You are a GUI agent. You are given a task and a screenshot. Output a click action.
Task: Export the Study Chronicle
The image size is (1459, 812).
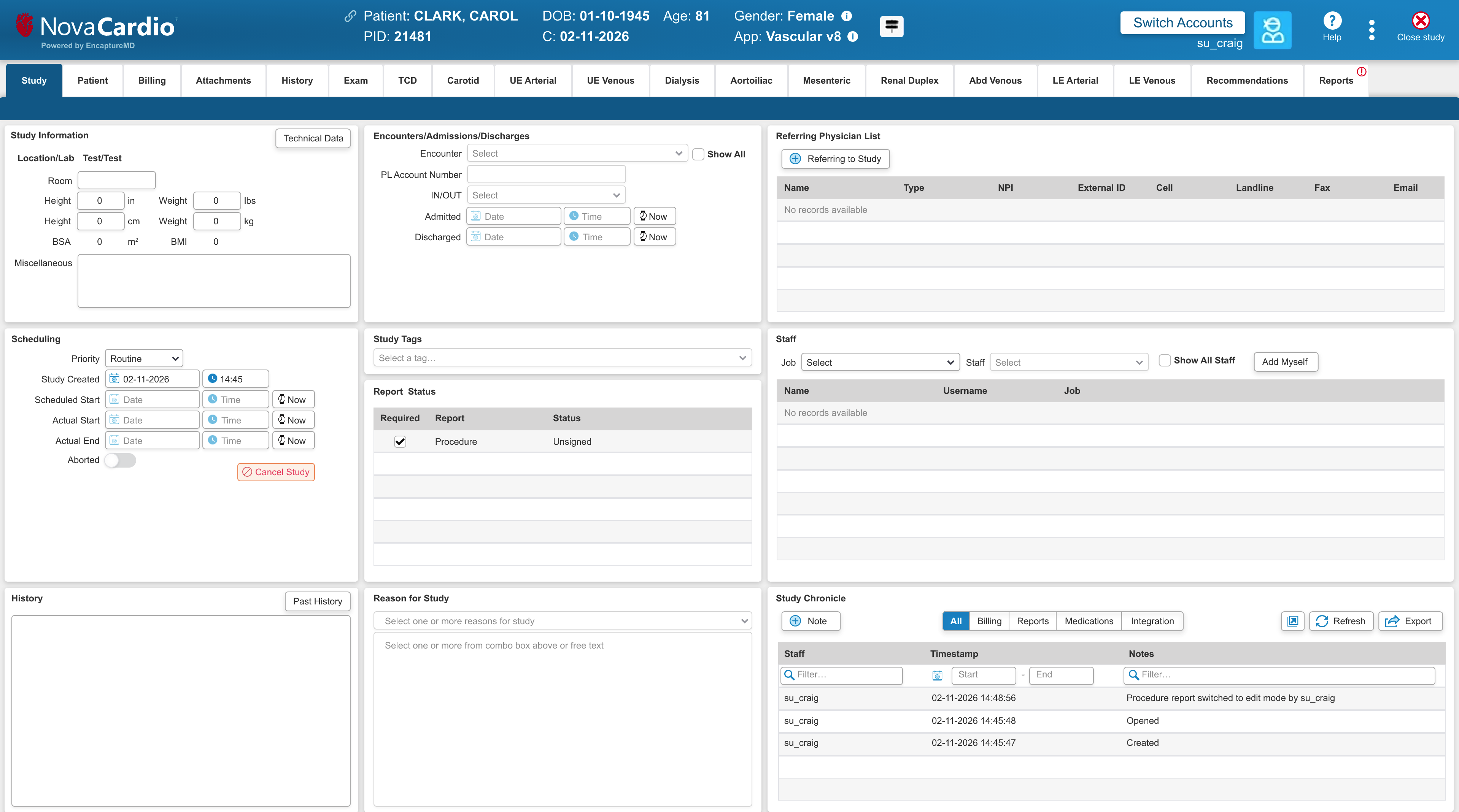(x=1410, y=621)
